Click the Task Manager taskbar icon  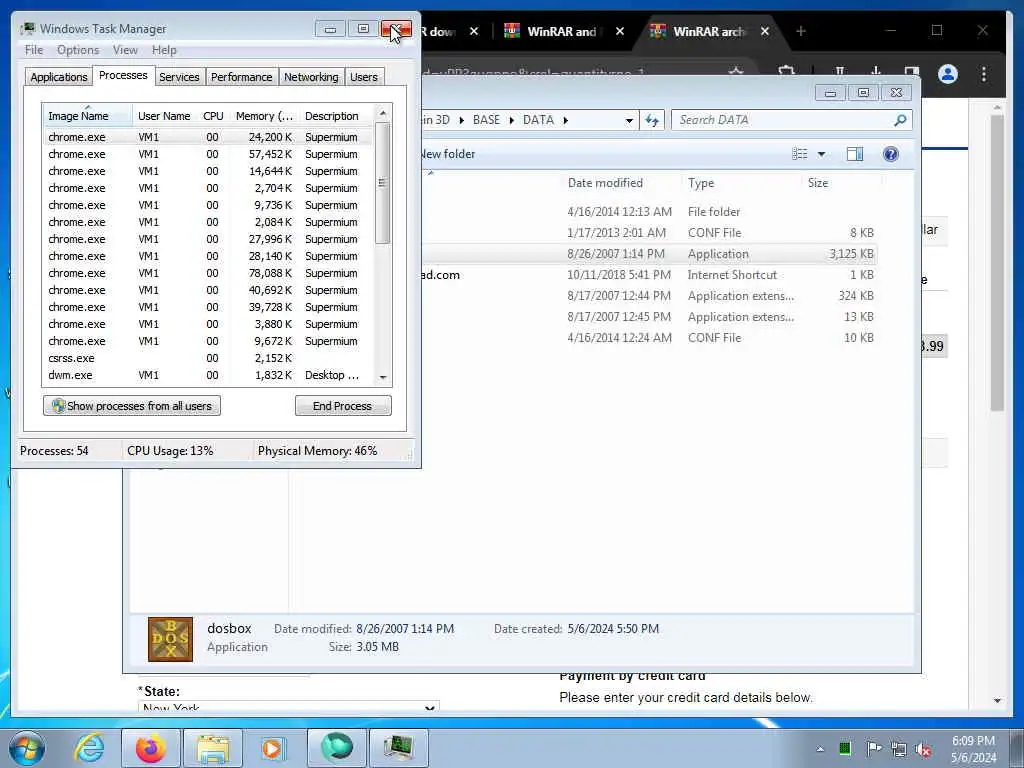pos(398,748)
